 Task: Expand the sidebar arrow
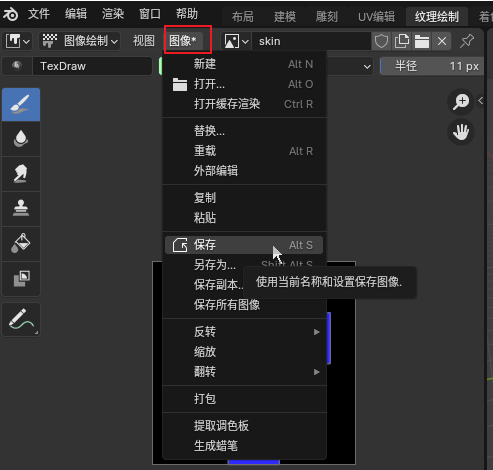pos(481,100)
